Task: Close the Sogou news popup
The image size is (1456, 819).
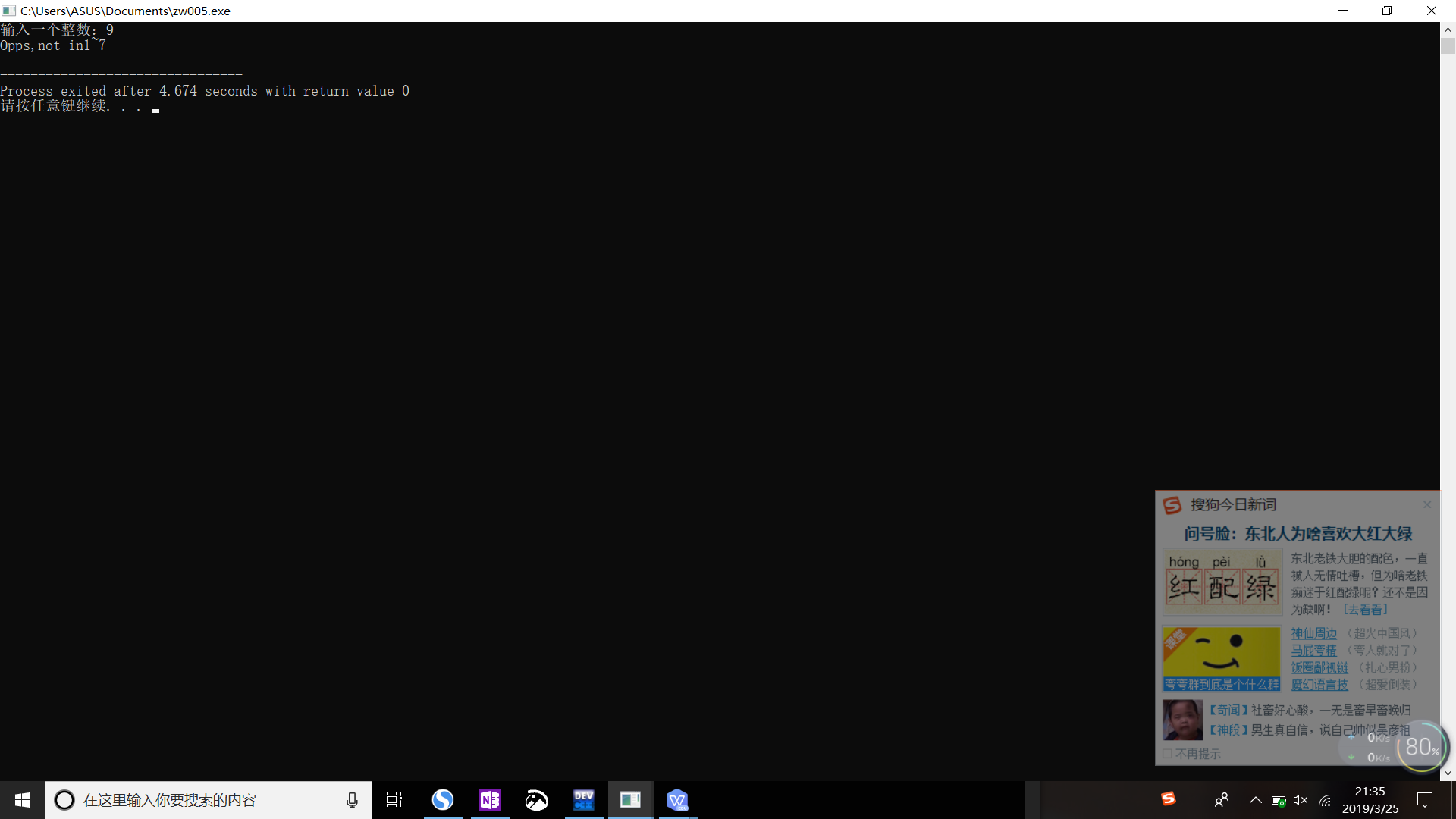Action: (x=1427, y=504)
